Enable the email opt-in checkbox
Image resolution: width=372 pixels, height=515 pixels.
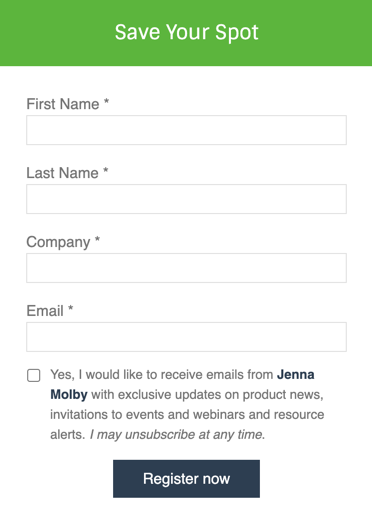(34, 375)
